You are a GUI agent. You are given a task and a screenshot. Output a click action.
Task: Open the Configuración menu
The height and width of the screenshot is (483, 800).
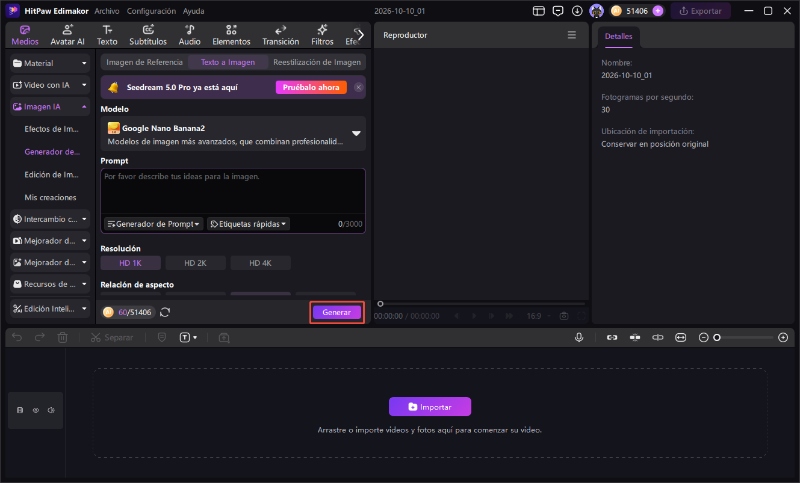[x=151, y=11]
